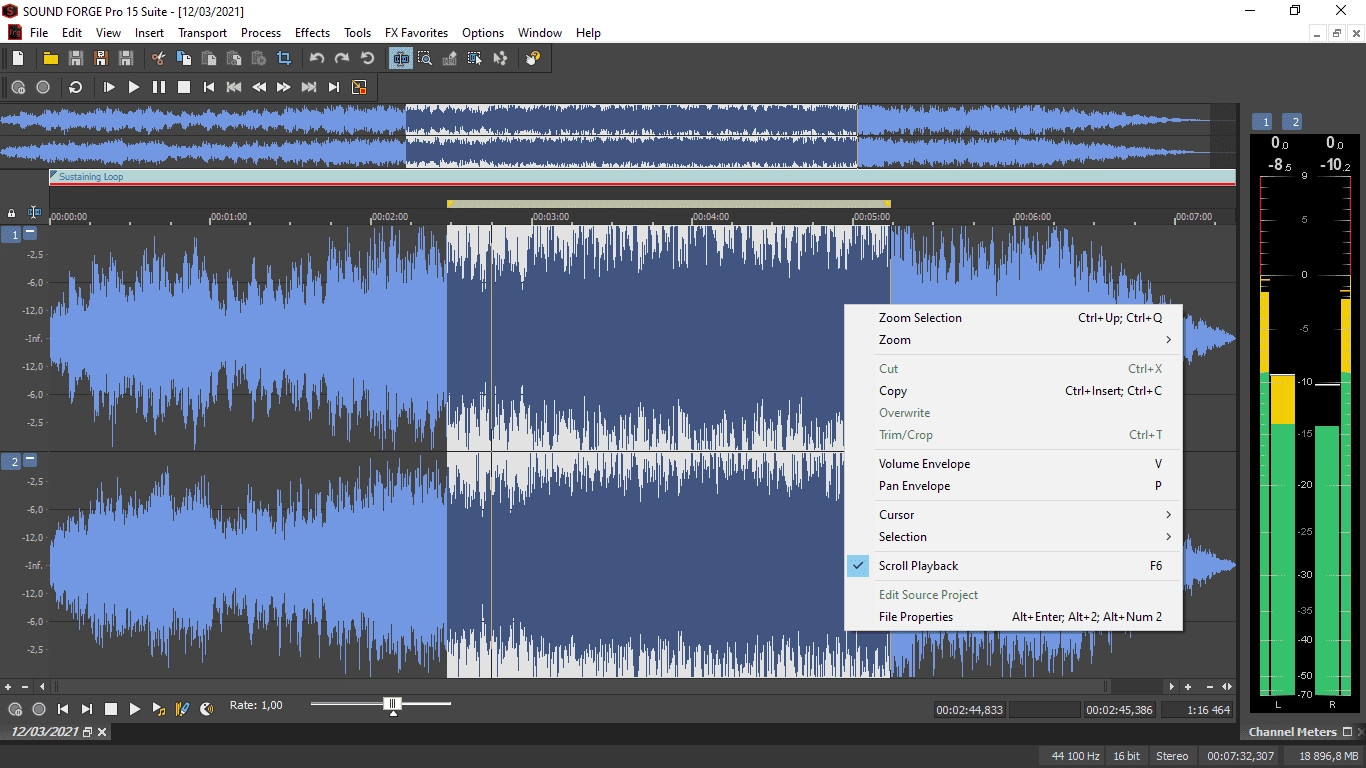This screenshot has width=1366, height=768.
Task: Click the Save As icon in the toolbar
Action: [100, 59]
